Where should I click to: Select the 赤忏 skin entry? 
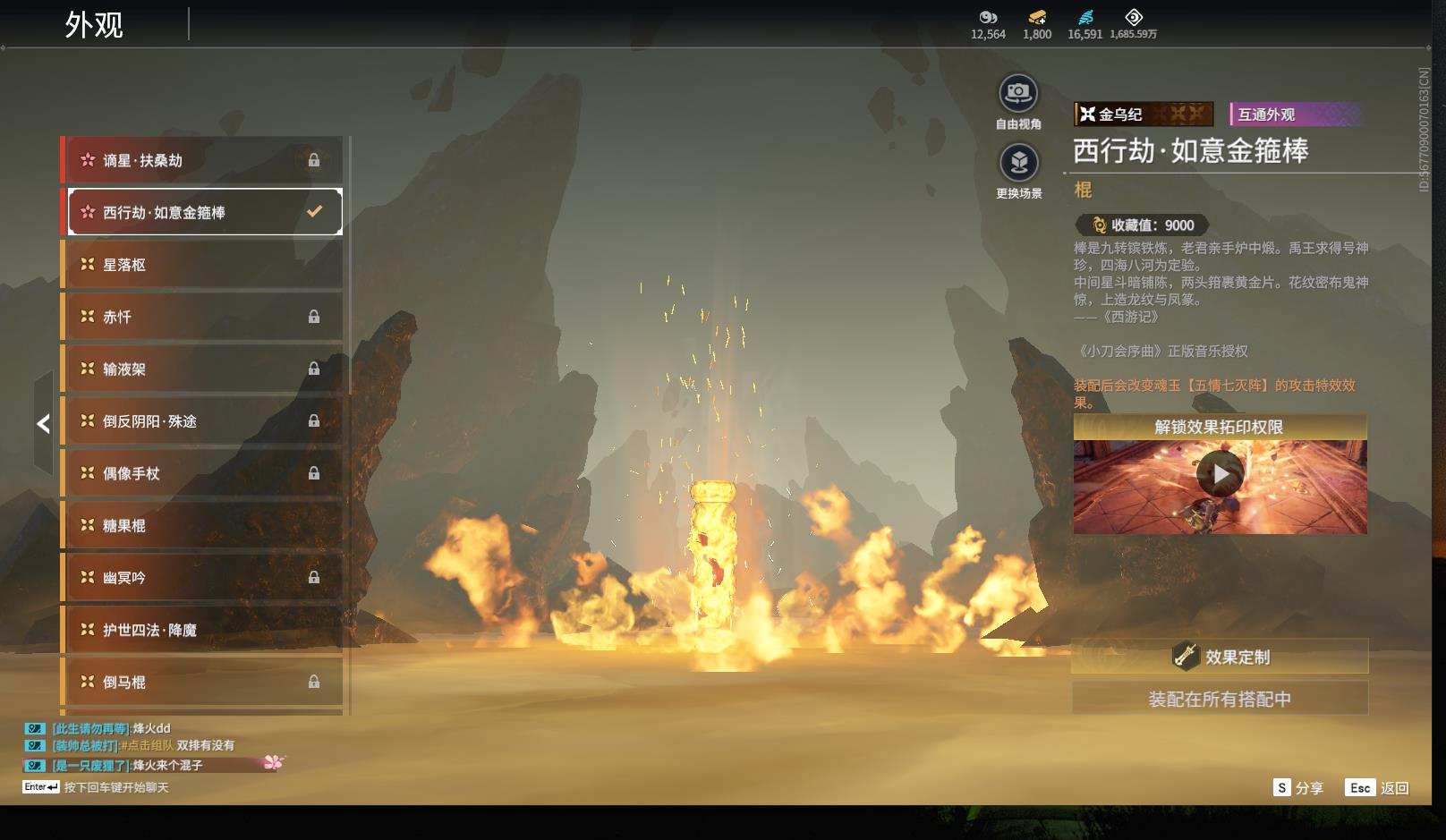201,317
